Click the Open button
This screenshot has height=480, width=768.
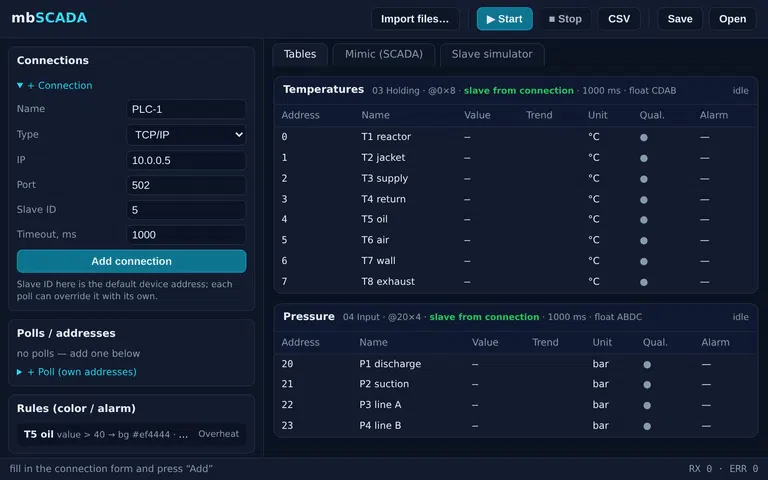click(x=732, y=19)
